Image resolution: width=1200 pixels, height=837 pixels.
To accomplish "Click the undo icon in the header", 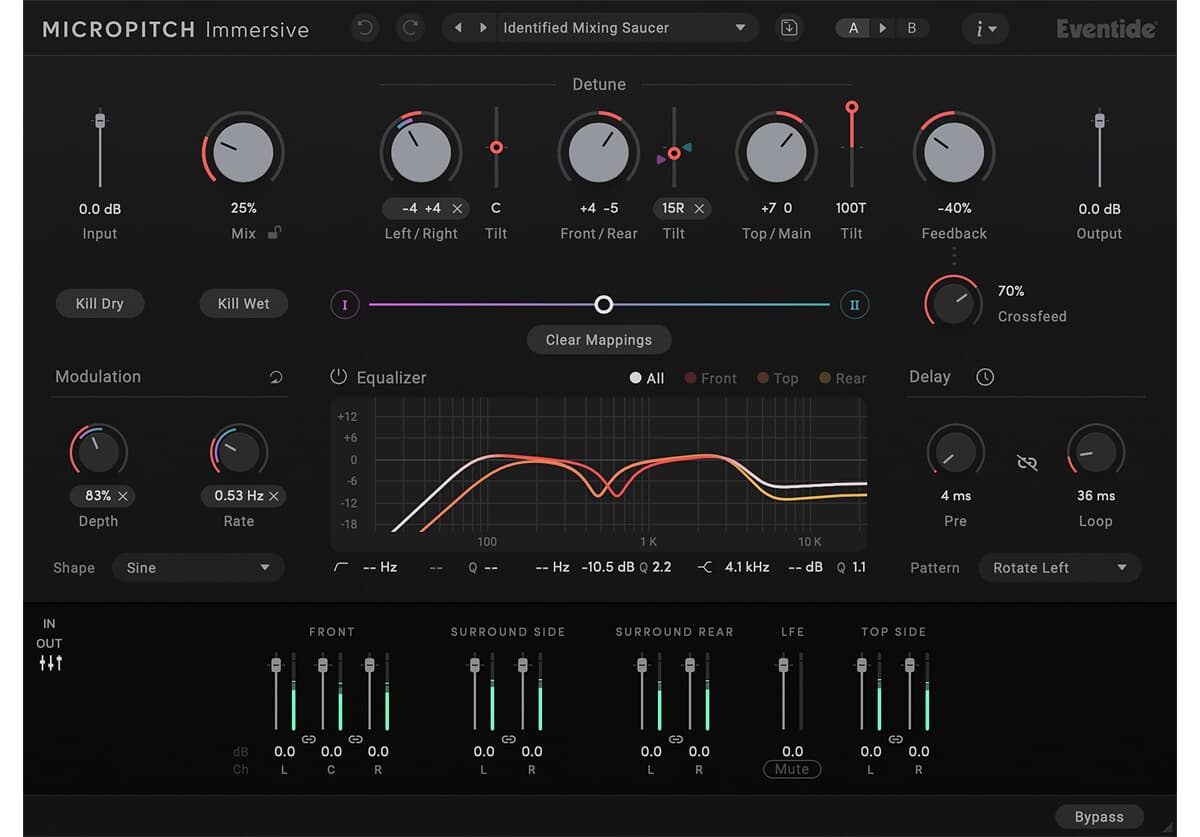I will click(365, 28).
